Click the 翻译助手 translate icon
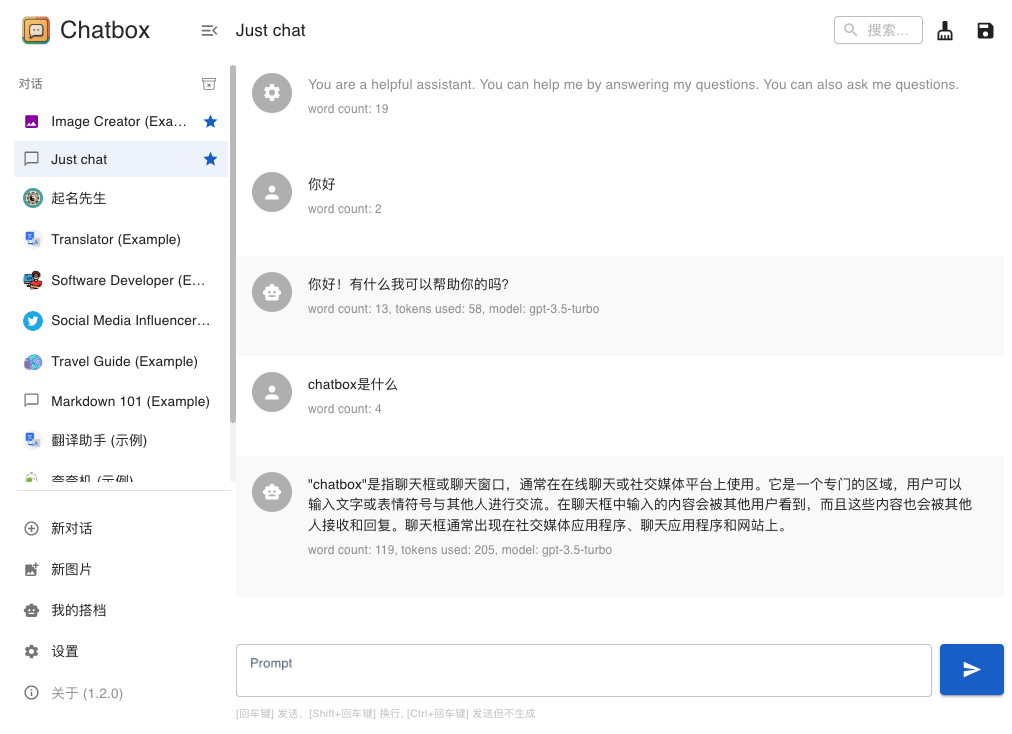 click(33, 440)
